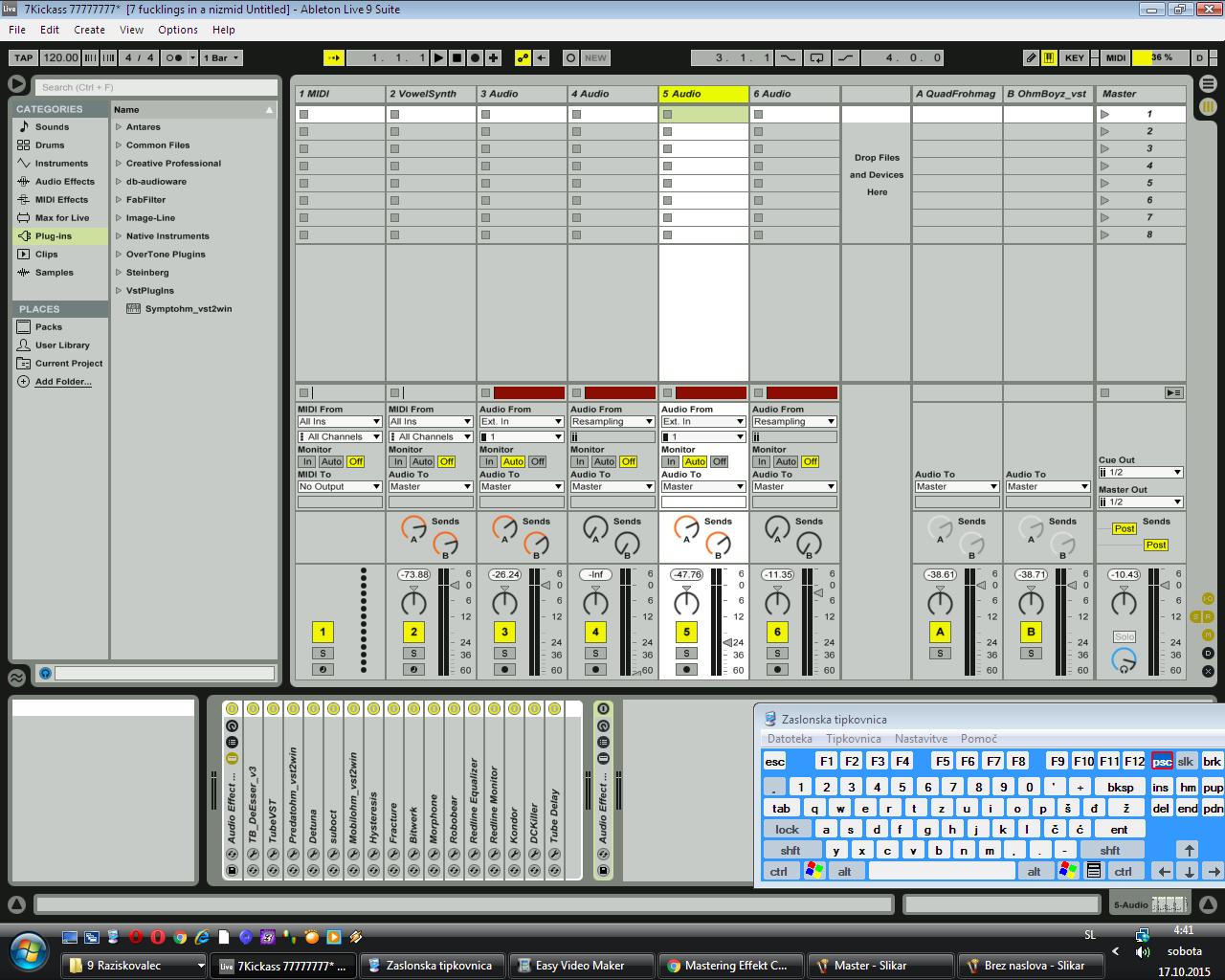Click the global Record button
Viewport: 1225px width, 980px height.
tap(475, 57)
